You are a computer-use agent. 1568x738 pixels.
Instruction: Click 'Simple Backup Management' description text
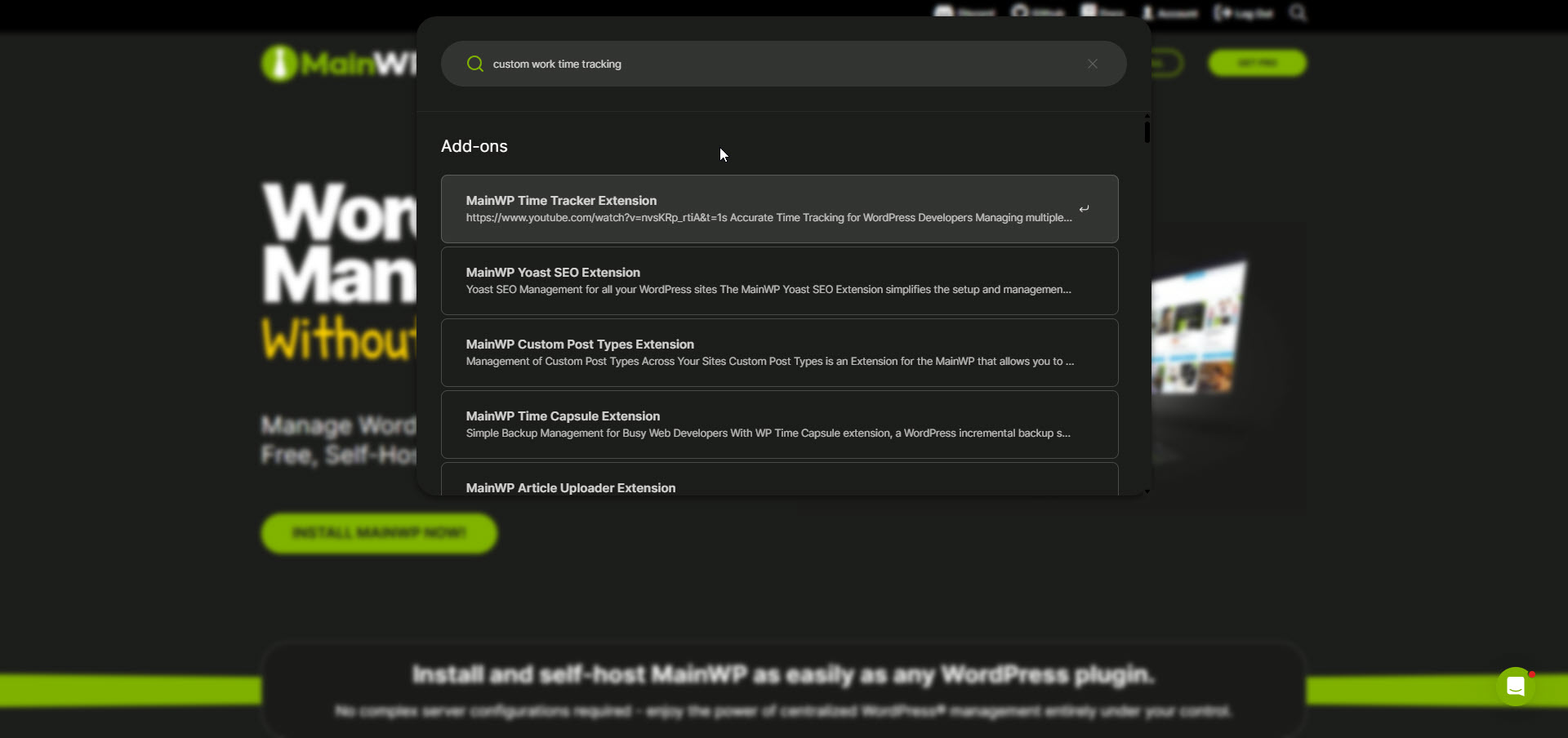768,433
